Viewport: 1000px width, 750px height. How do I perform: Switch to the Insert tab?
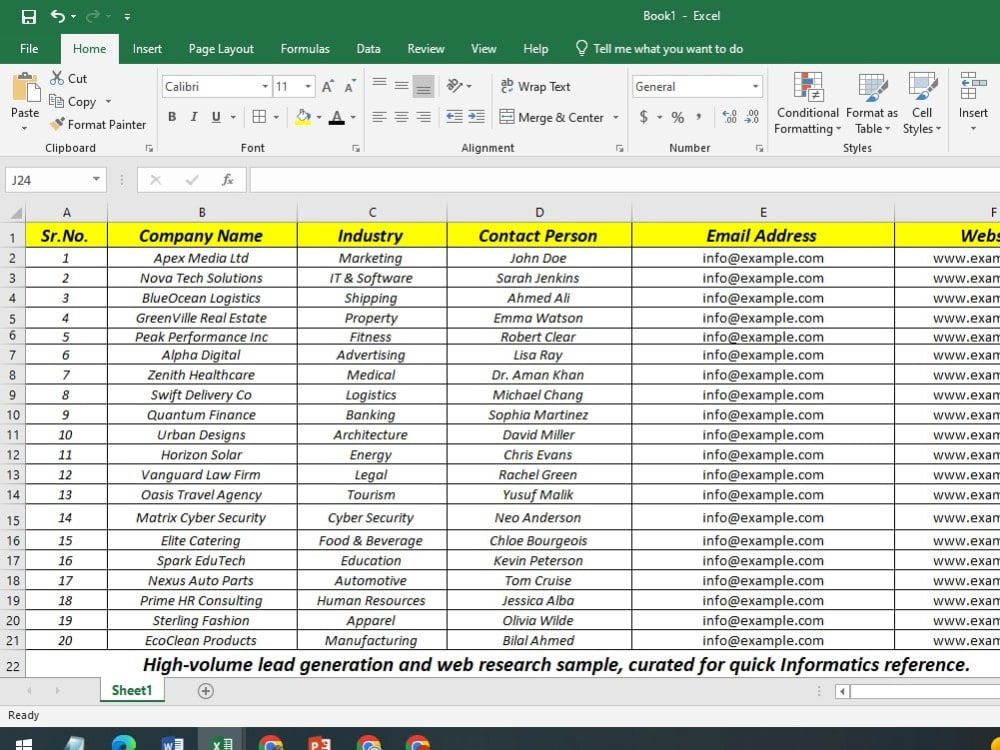147,48
